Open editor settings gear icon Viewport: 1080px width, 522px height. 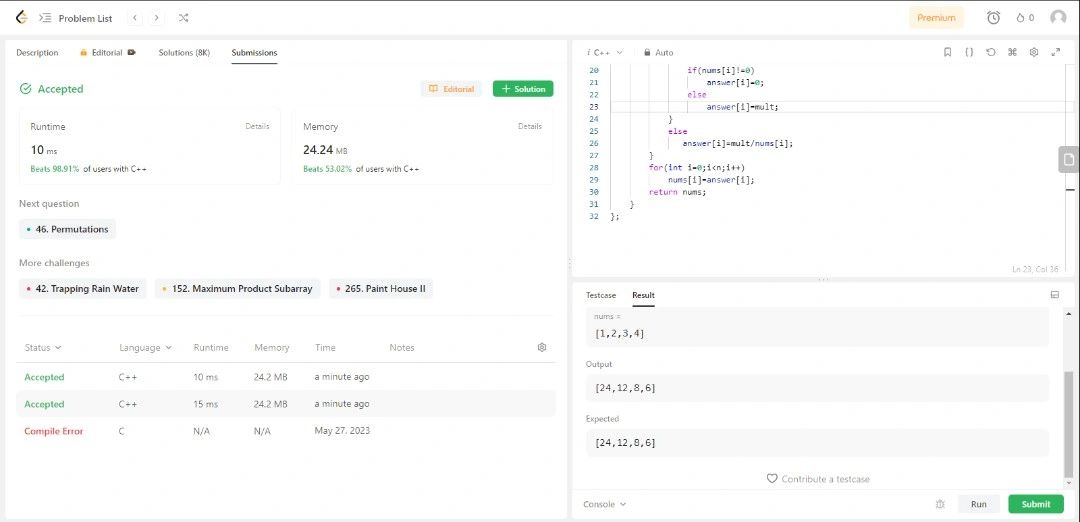click(1034, 52)
